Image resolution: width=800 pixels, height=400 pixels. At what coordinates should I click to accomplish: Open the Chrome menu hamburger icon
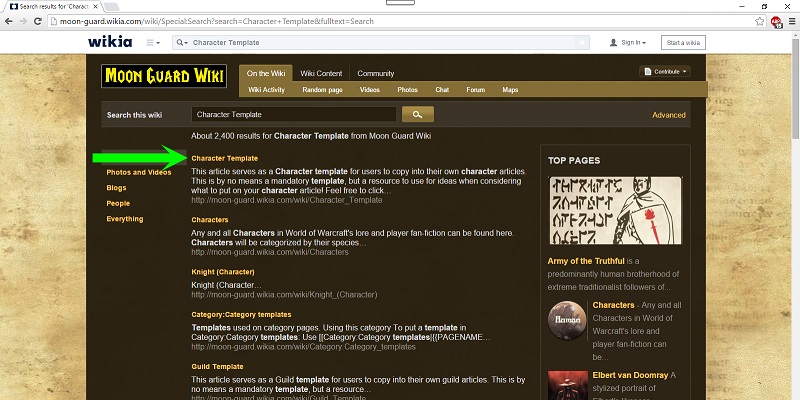click(x=792, y=21)
